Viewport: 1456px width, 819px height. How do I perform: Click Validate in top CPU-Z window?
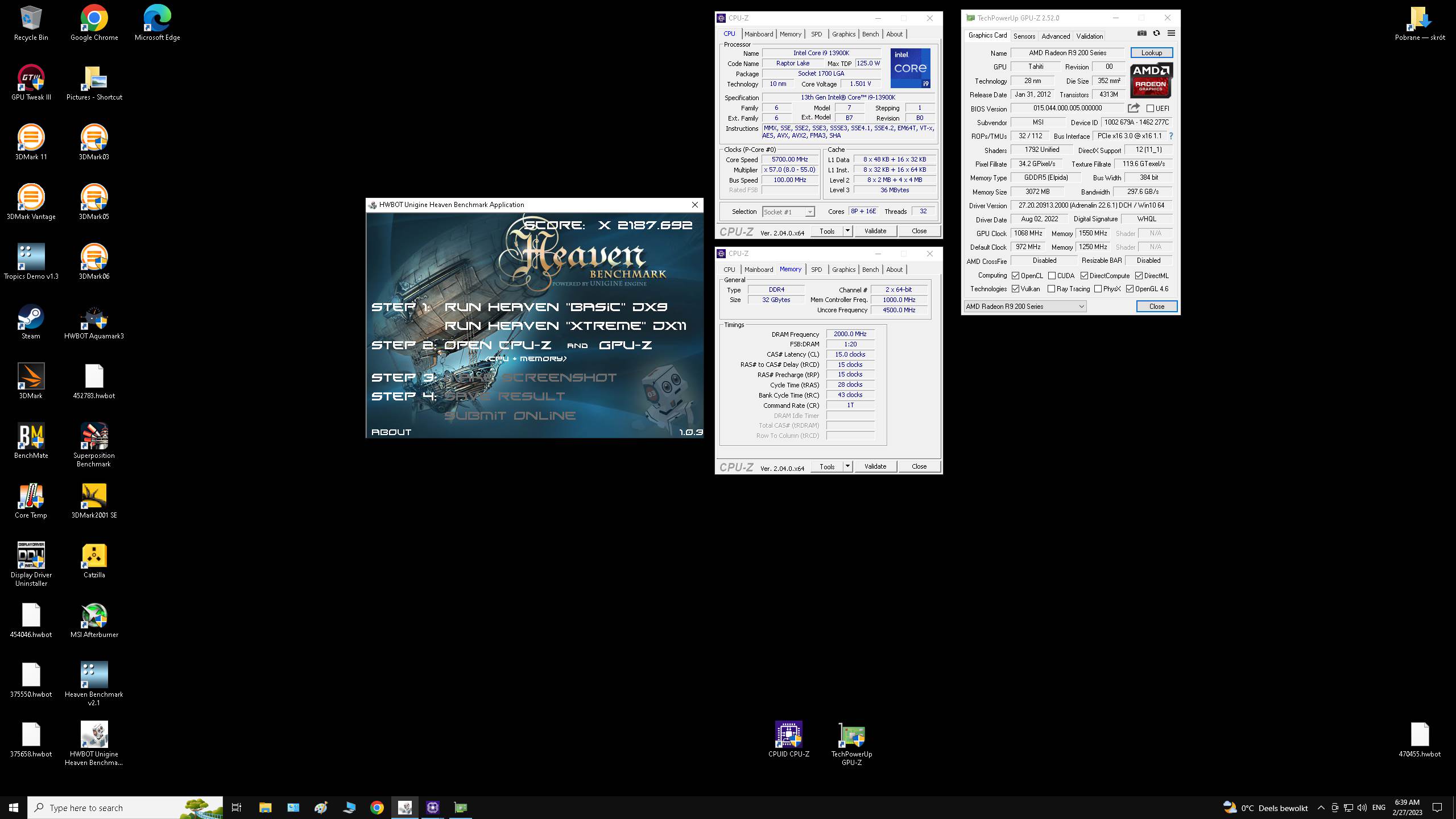pos(875,231)
